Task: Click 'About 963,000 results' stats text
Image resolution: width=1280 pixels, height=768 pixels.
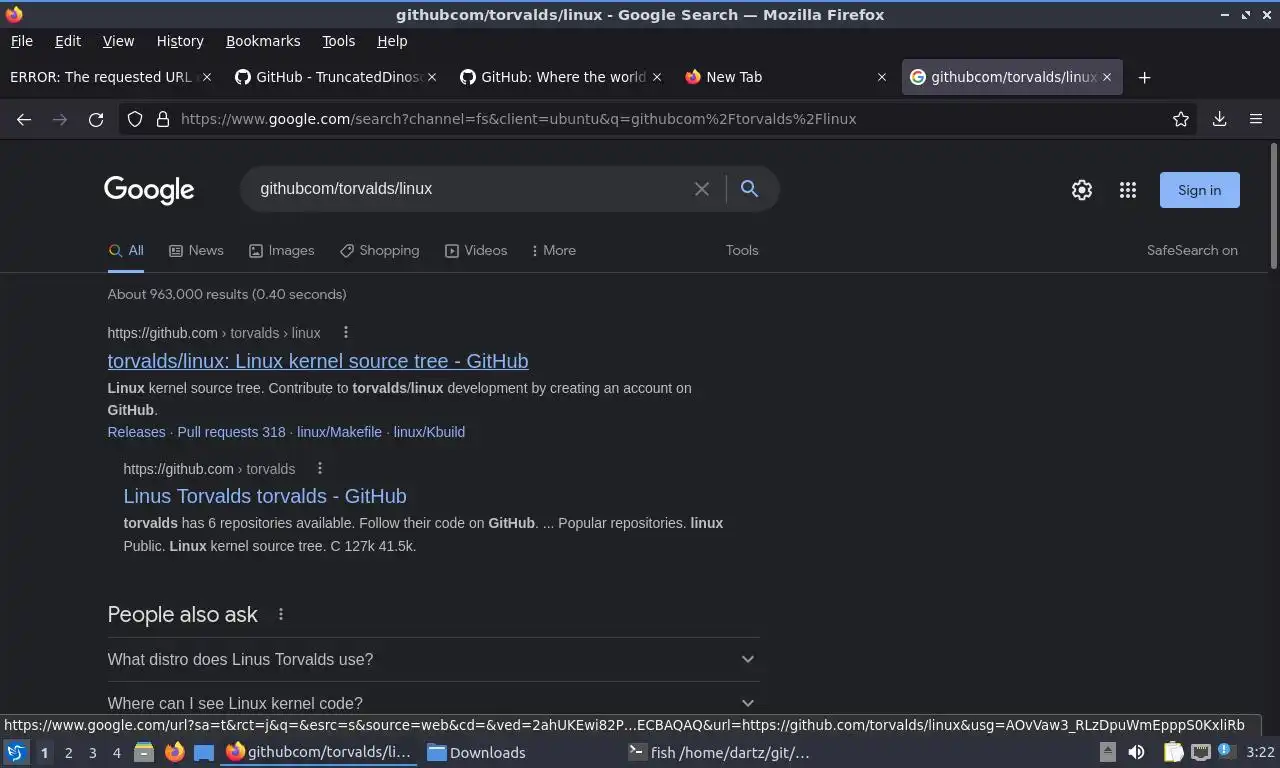Action: tap(227, 294)
